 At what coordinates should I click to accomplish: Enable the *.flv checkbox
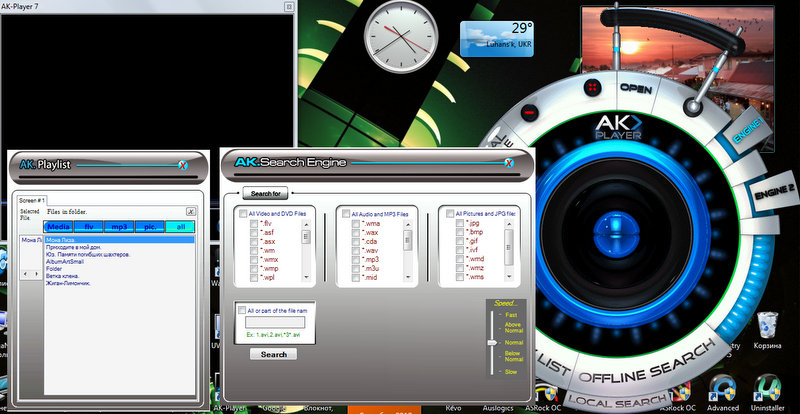click(x=254, y=223)
